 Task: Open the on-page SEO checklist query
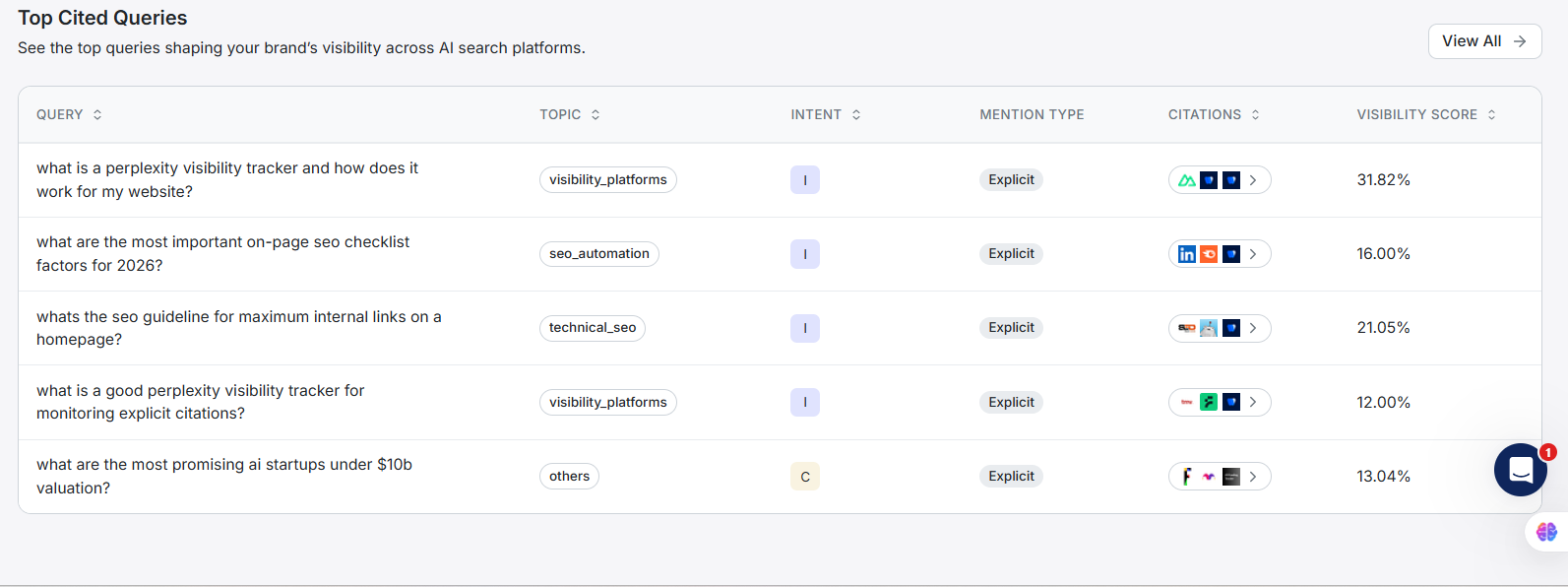click(222, 254)
